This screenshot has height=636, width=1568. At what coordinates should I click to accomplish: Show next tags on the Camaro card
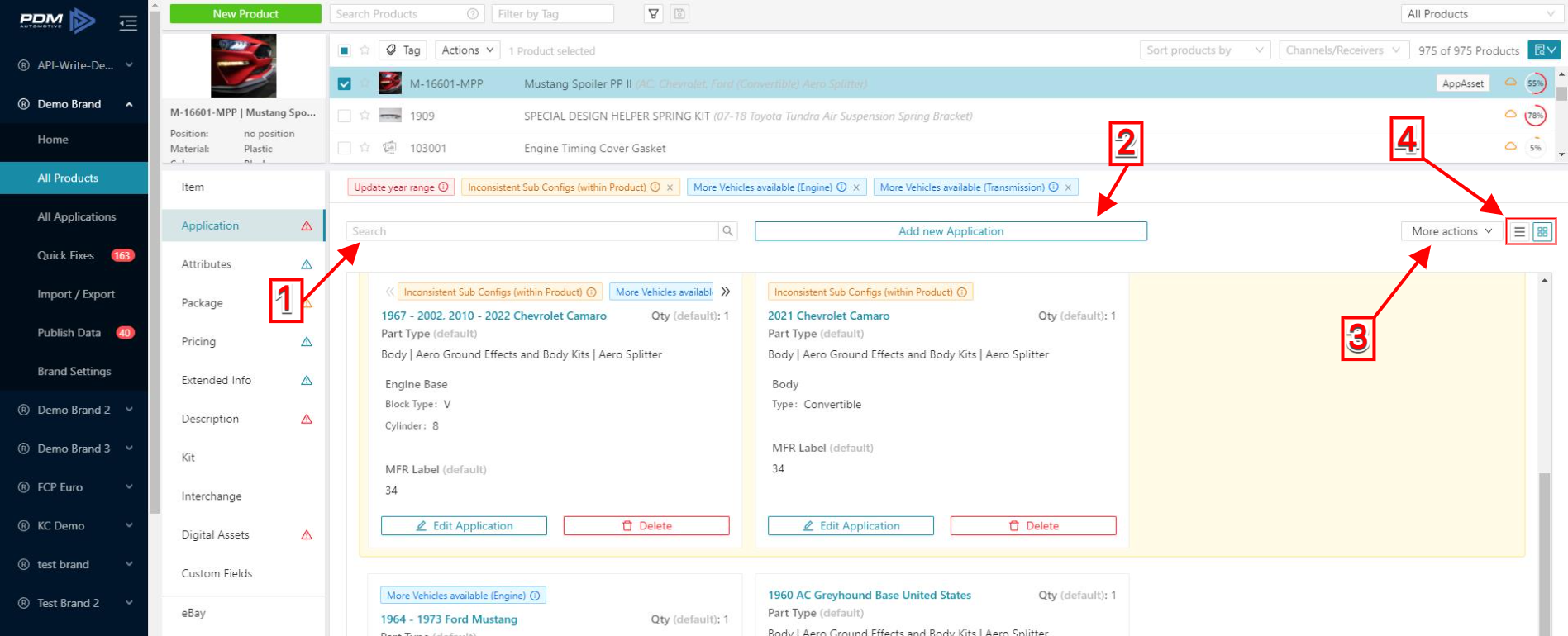[x=726, y=292]
